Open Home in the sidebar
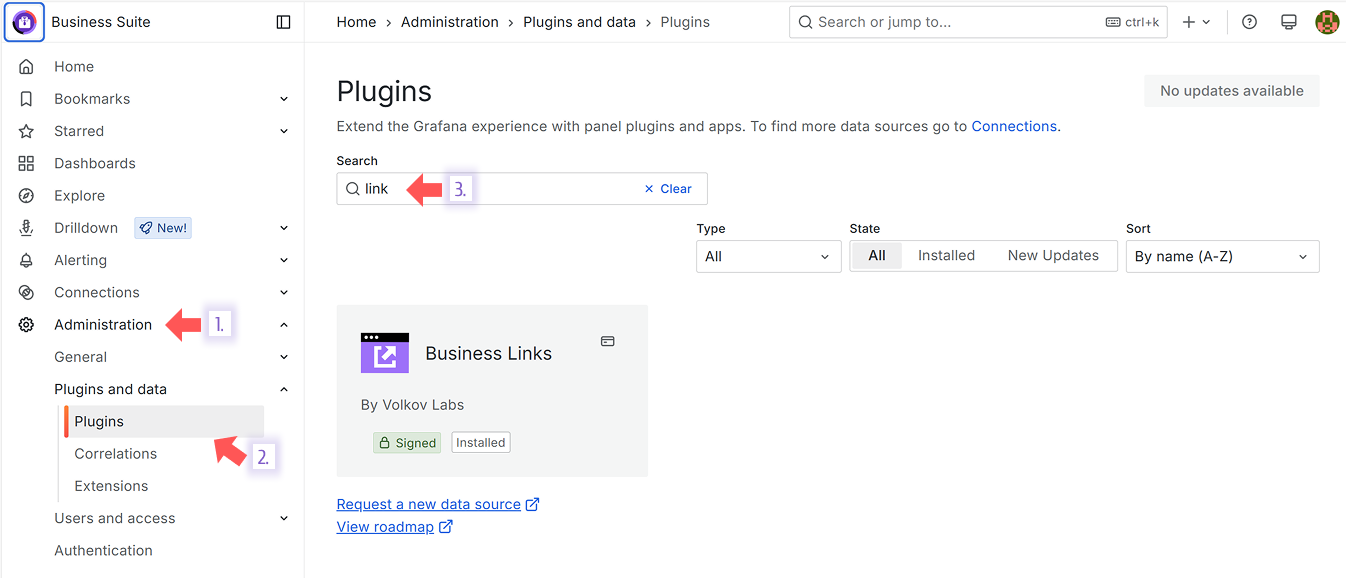This screenshot has height=578, width=1346. coord(74,67)
